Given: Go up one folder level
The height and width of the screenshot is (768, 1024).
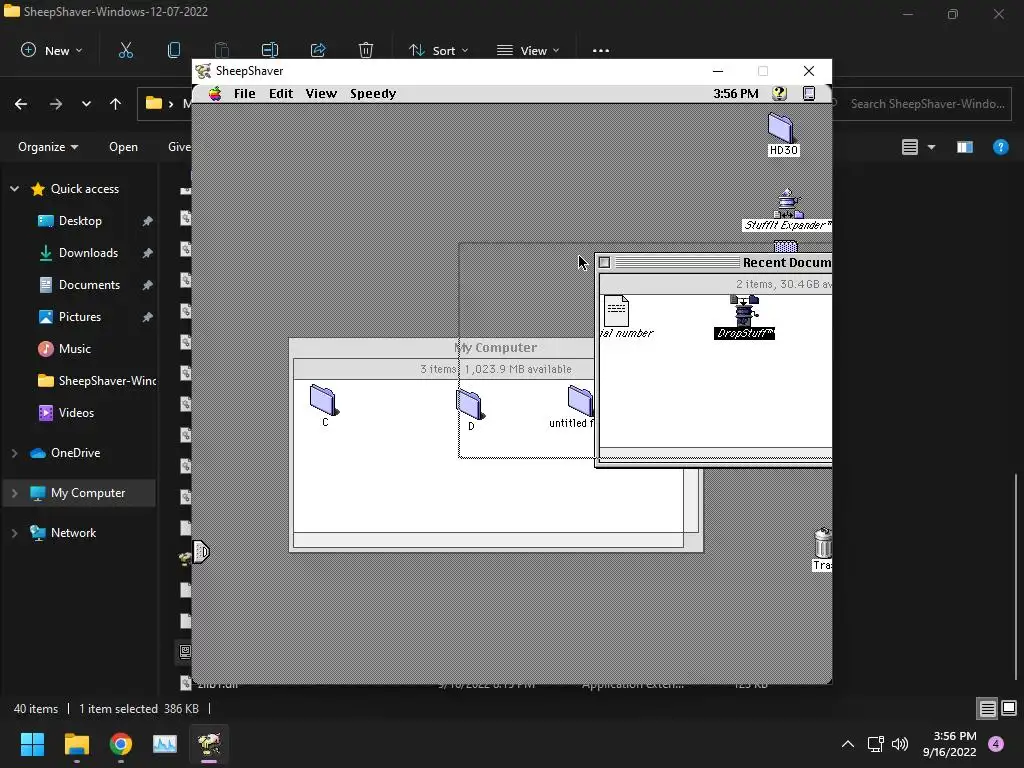Looking at the screenshot, I should (116, 104).
